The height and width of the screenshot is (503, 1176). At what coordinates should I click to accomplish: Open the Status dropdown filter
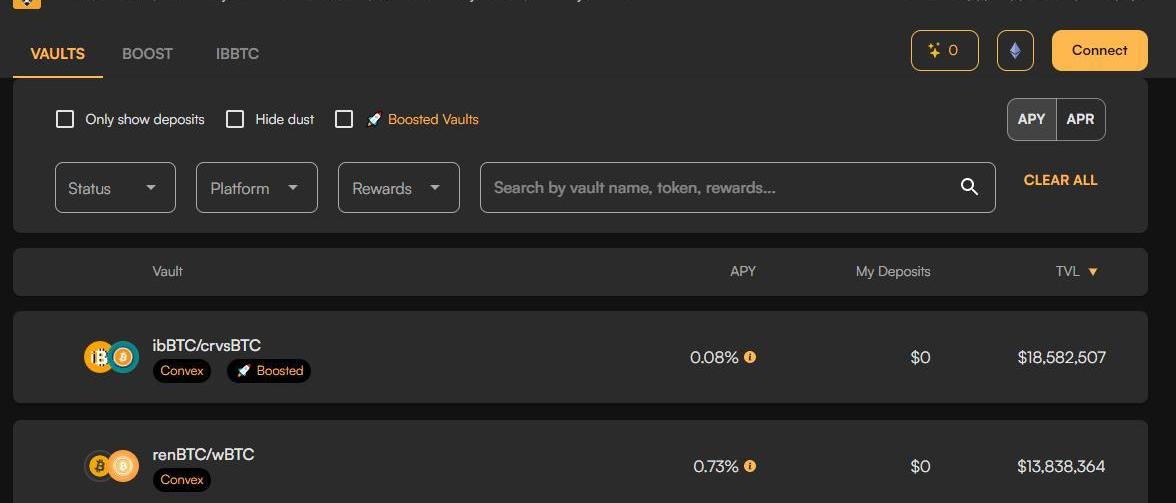point(115,188)
